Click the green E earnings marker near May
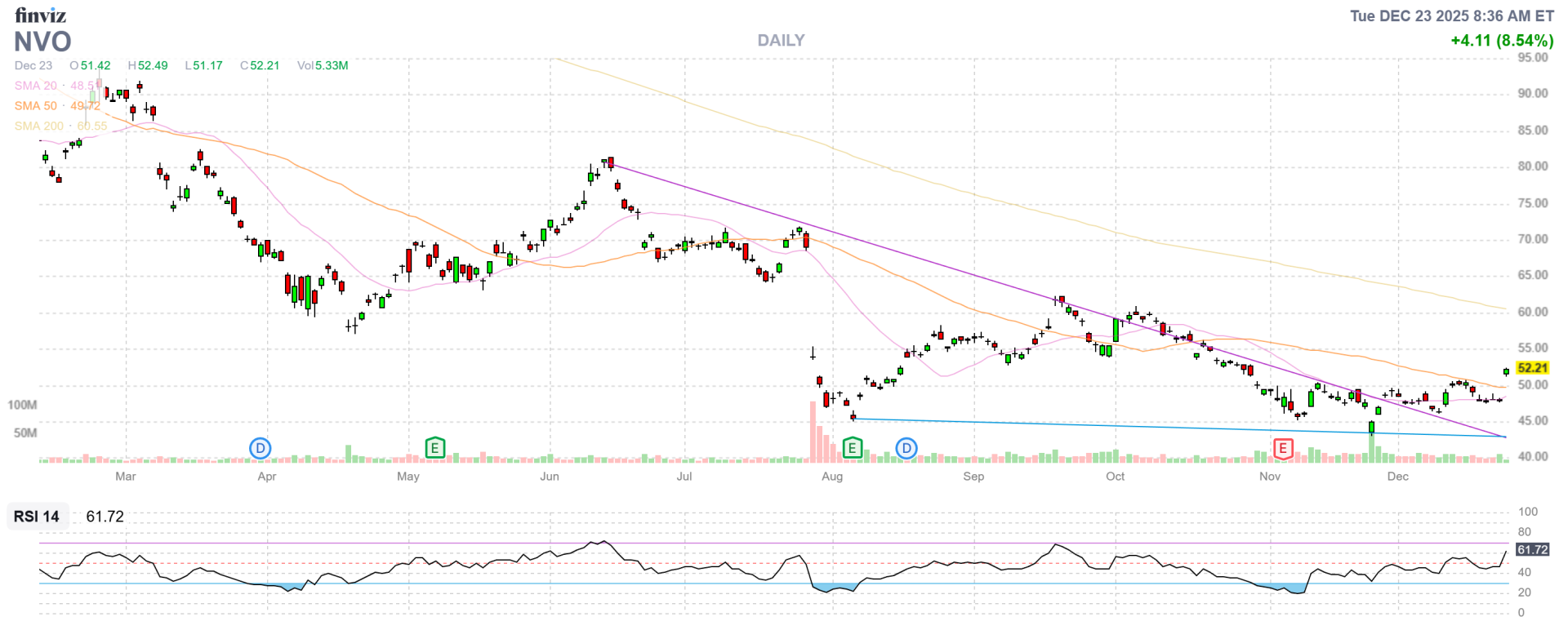Image resolution: width=1568 pixels, height=630 pixels. coord(435,447)
